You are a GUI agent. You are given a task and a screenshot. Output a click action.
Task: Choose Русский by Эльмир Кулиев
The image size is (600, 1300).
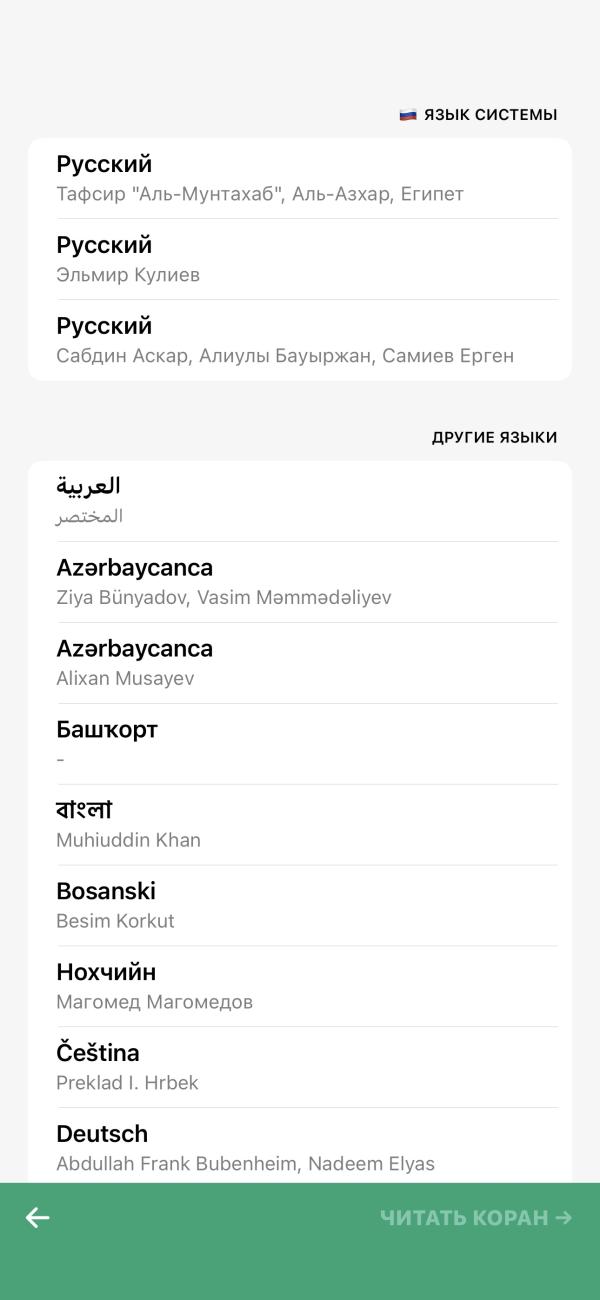(300, 259)
